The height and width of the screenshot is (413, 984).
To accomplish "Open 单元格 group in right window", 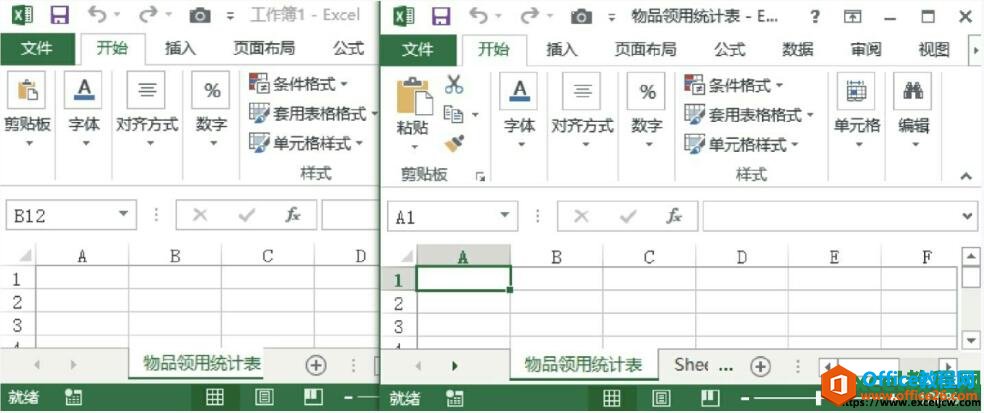I will click(857, 111).
